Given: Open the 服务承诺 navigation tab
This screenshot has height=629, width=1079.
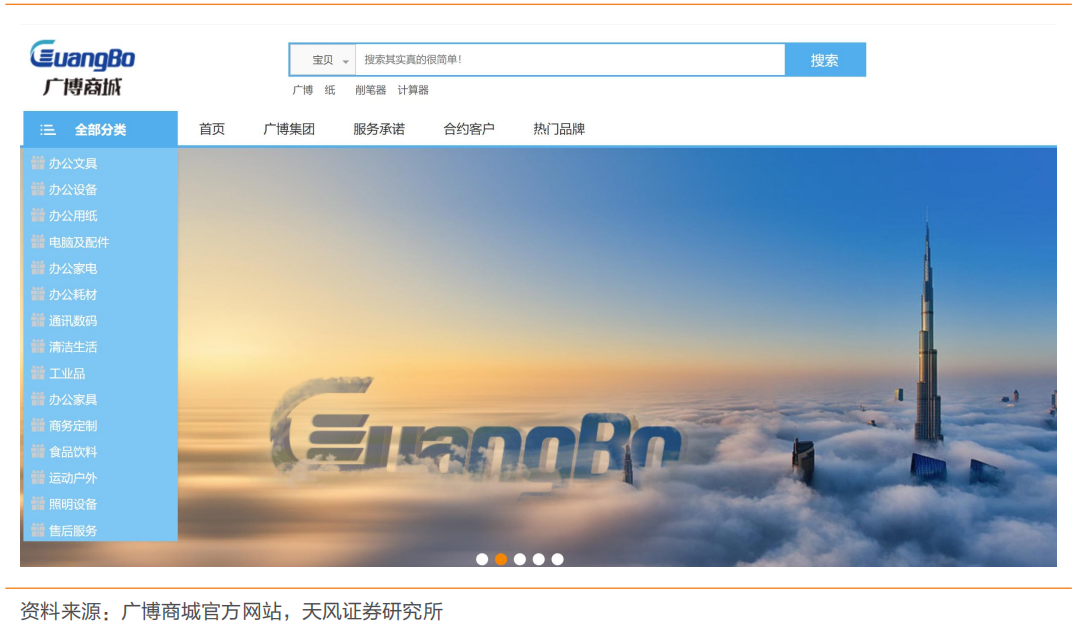Looking at the screenshot, I should 379,129.
